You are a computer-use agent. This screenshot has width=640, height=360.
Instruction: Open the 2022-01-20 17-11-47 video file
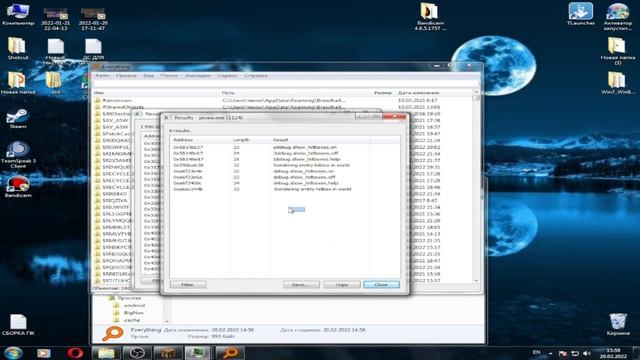pyautogui.click(x=93, y=19)
